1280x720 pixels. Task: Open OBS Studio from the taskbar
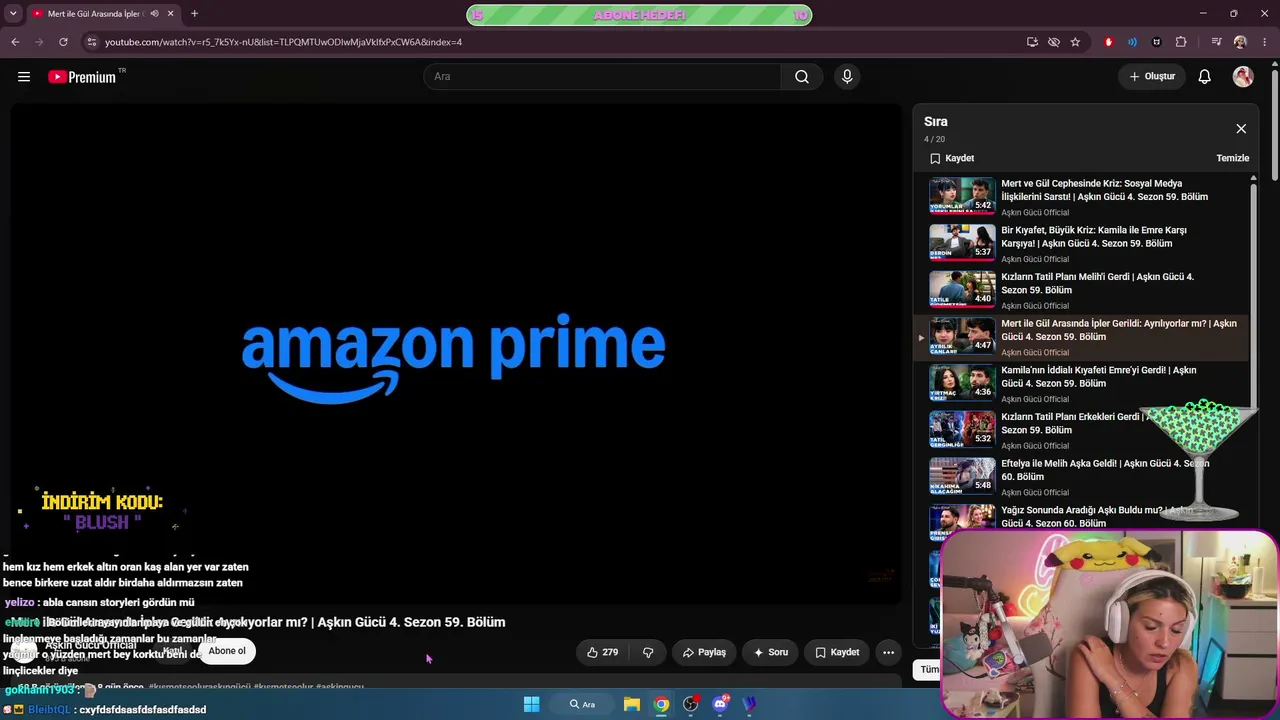[x=691, y=704]
